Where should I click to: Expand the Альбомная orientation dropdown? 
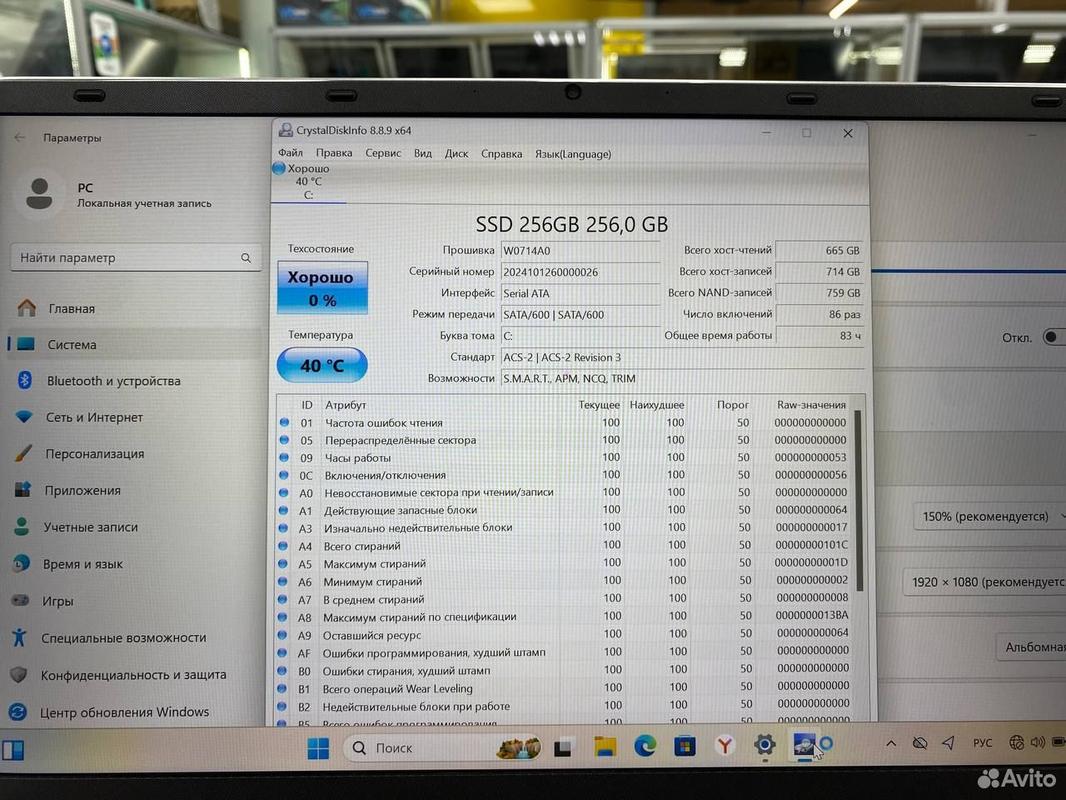point(1030,647)
